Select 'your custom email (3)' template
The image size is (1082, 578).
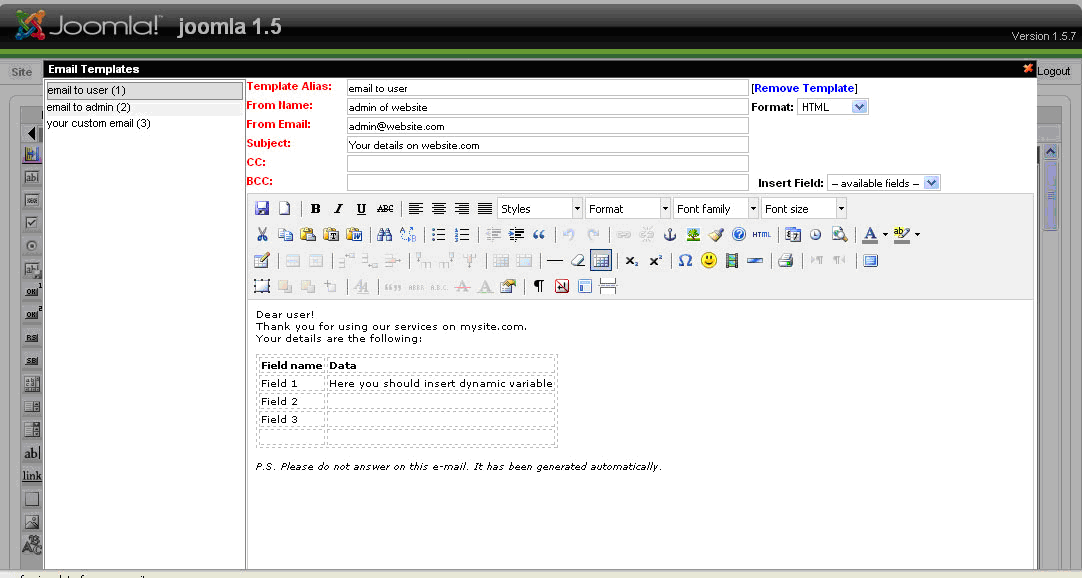coord(144,123)
